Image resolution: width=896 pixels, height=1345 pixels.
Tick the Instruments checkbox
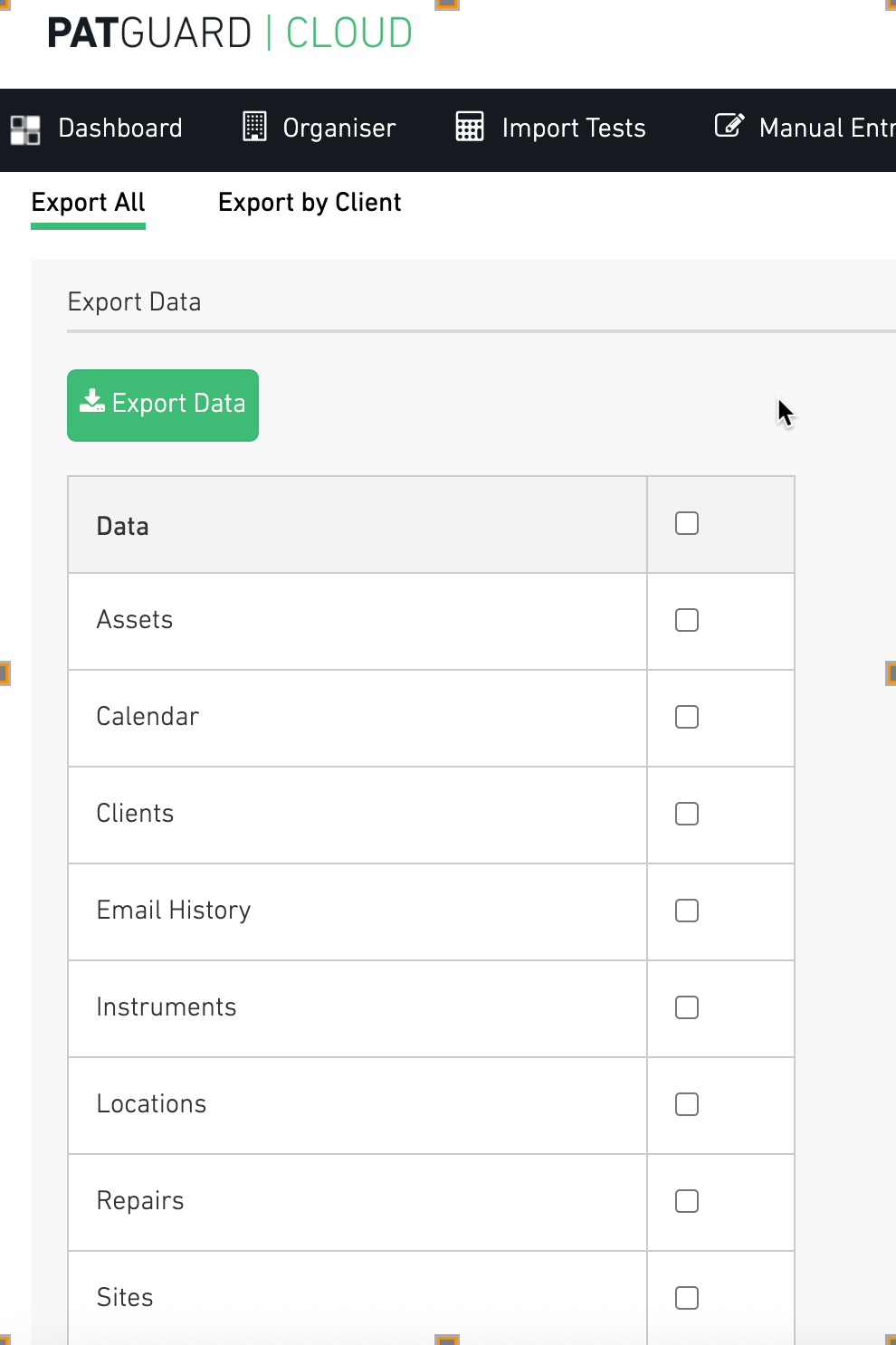[x=687, y=1007]
